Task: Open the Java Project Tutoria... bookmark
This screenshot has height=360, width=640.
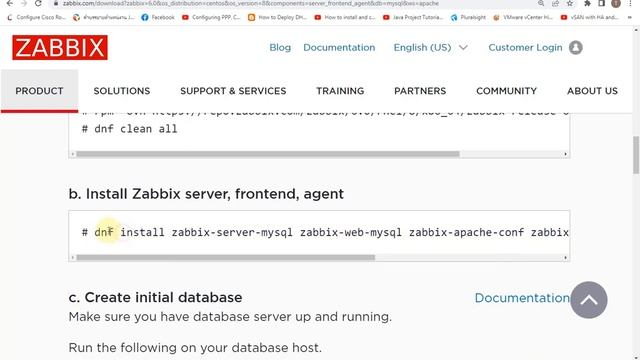Action: point(413,17)
